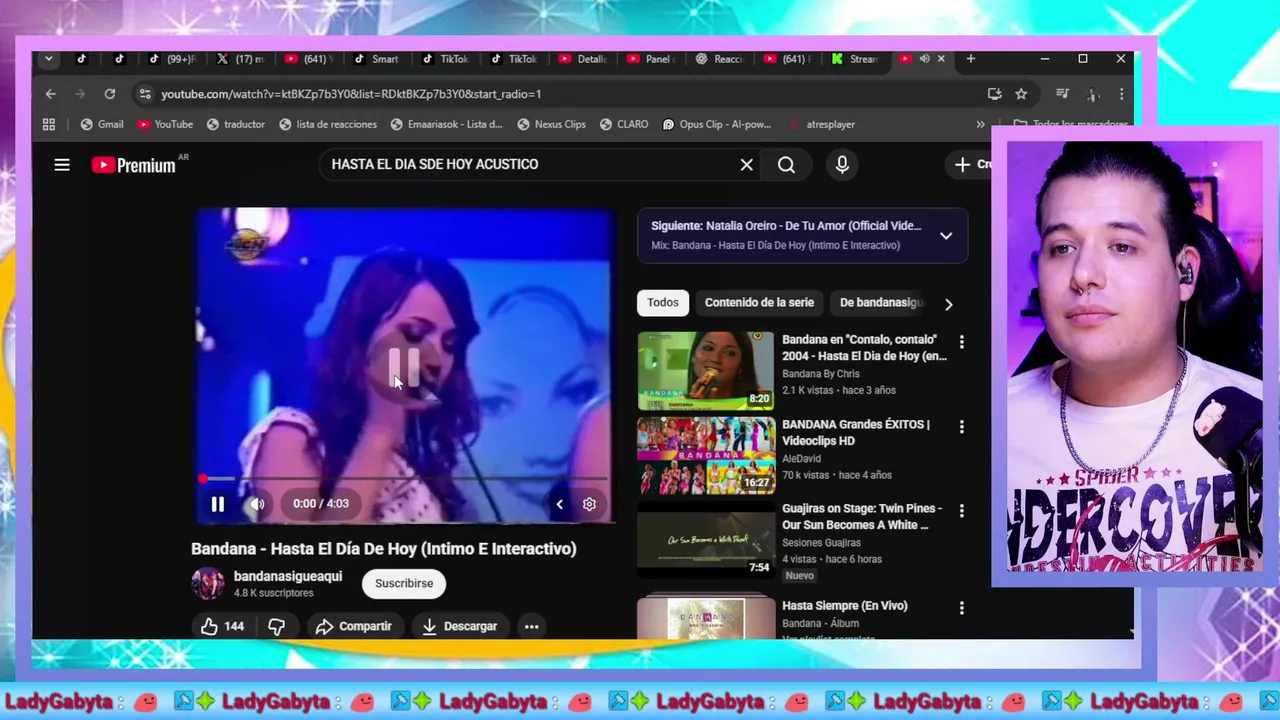Share the video via Compartir
Screen dimensions: 1280x720
[353, 626]
